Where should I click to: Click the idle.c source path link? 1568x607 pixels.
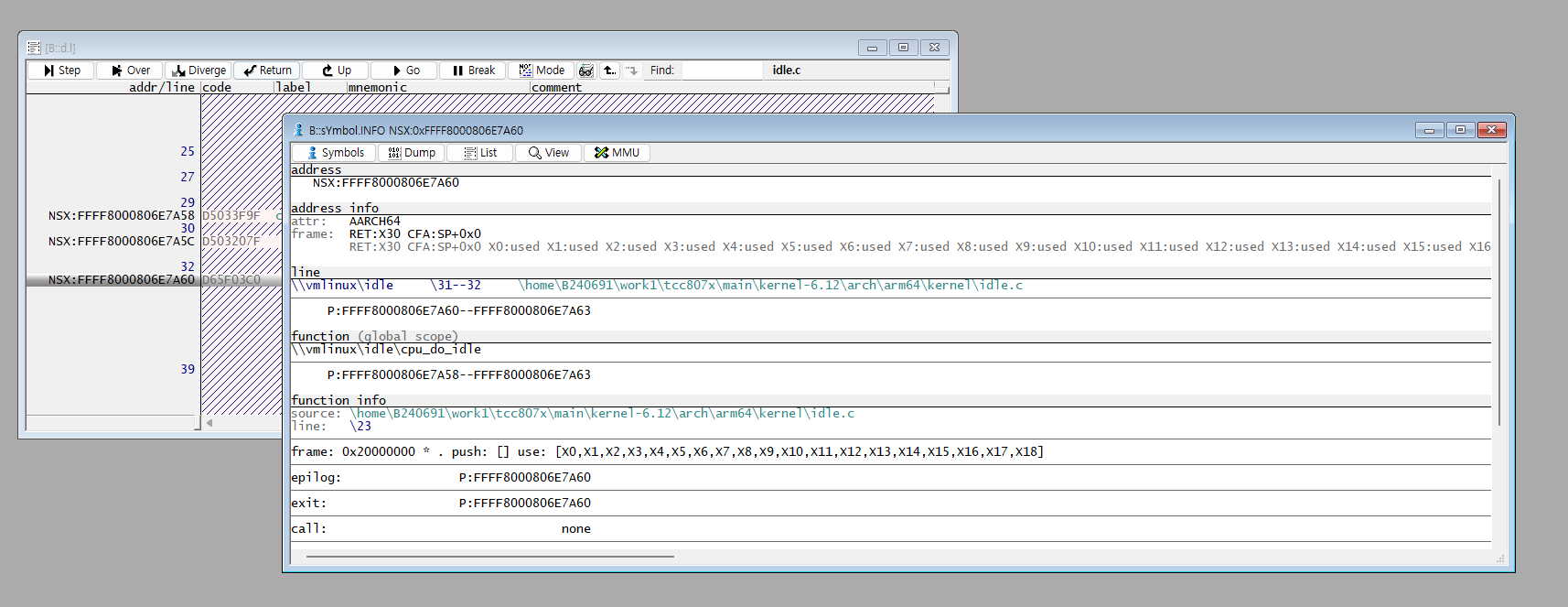pos(769,286)
